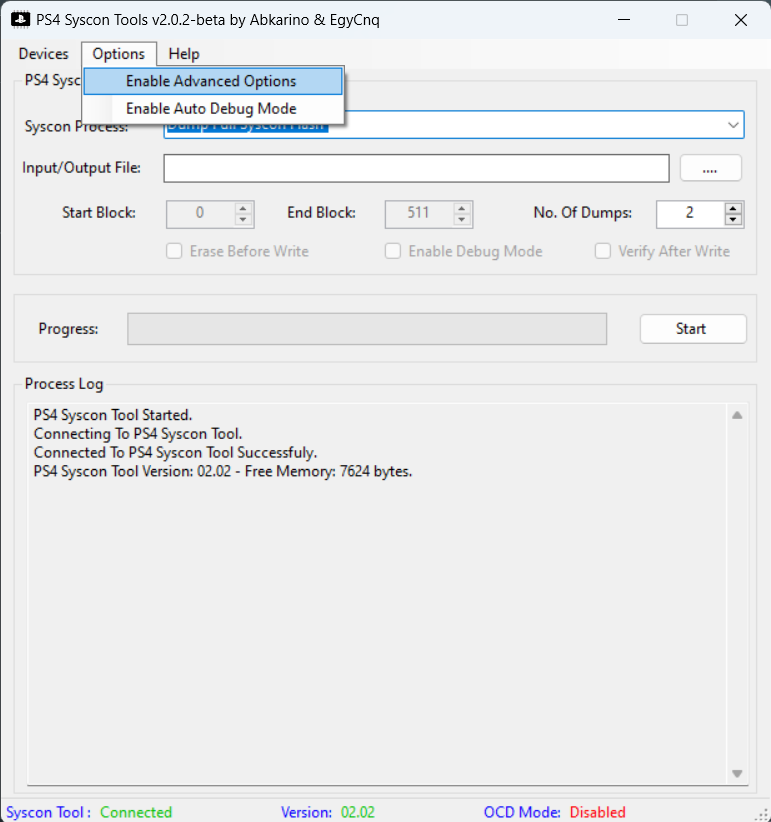Toggle Erase Before Write checkbox
Screen dimensions: 771x822
[x=174, y=251]
